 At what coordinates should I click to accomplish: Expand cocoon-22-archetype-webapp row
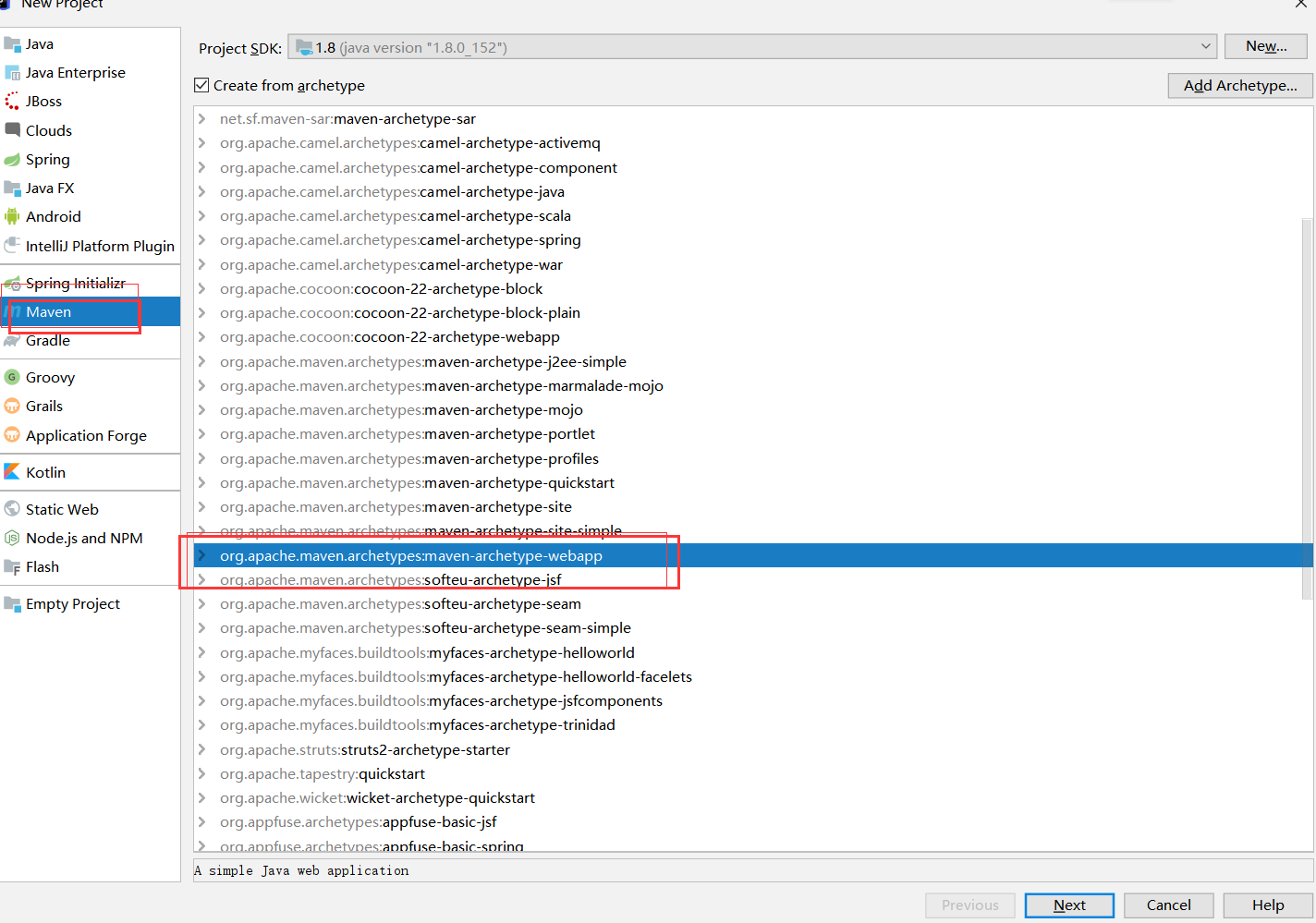pyautogui.click(x=201, y=337)
